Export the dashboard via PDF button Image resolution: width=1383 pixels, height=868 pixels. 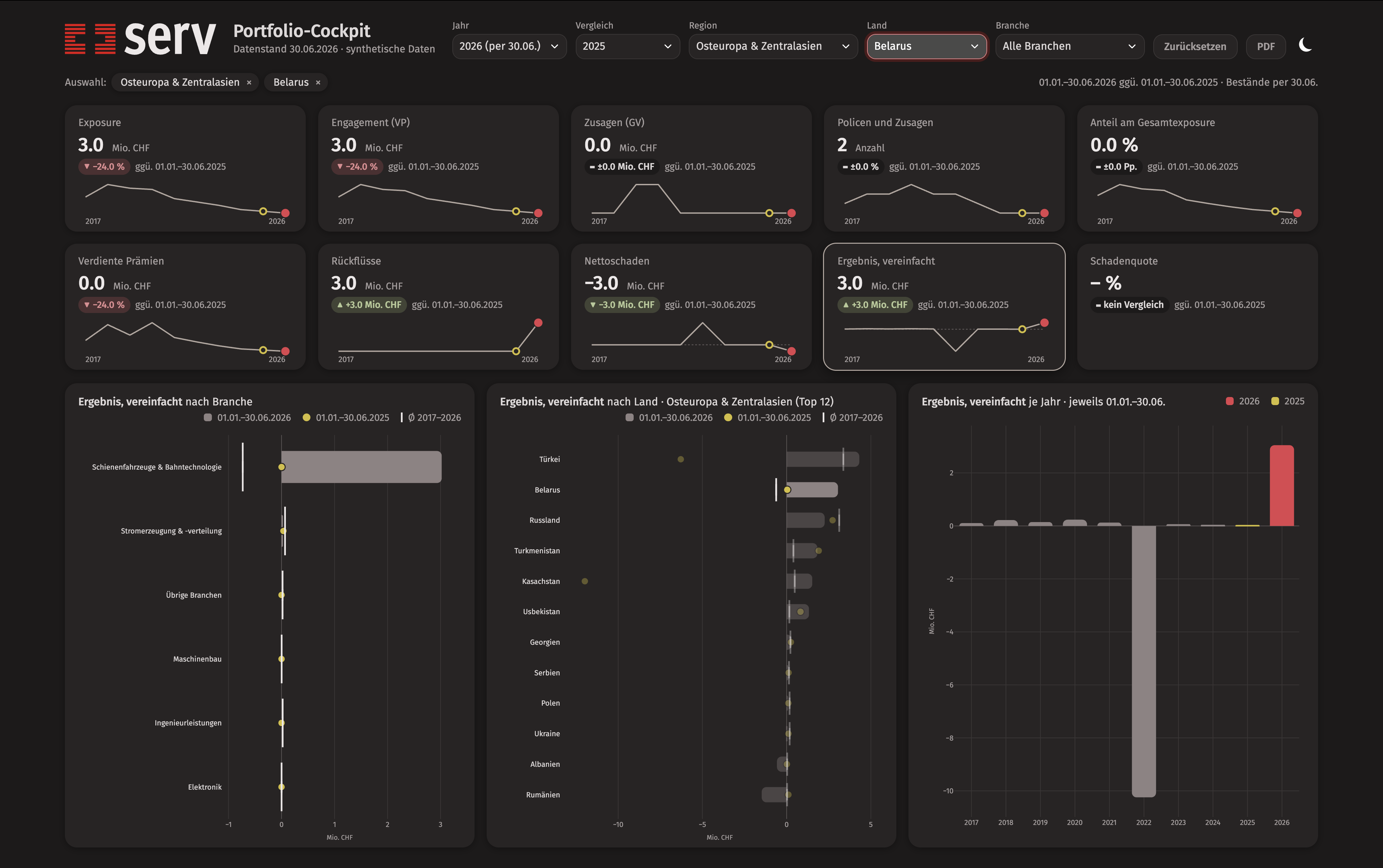[x=1265, y=46]
